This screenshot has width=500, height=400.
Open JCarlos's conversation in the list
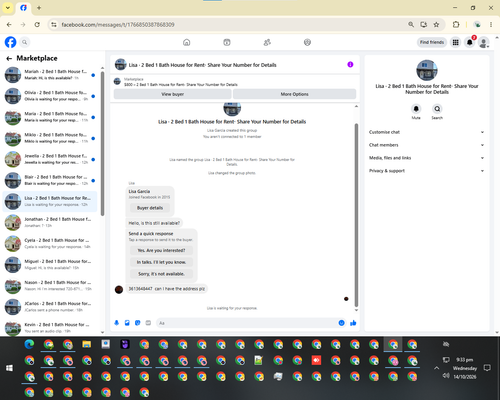(x=50, y=307)
